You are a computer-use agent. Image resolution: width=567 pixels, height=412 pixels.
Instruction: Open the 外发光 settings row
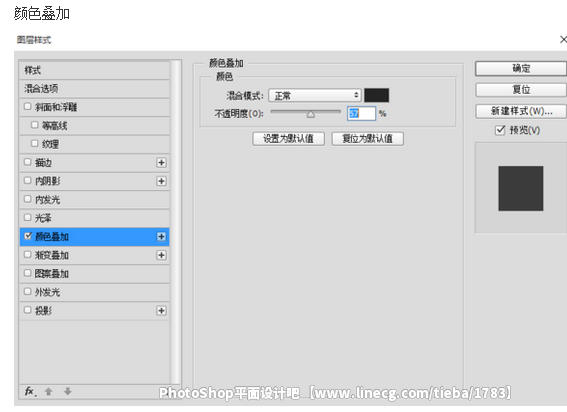click(x=94, y=292)
